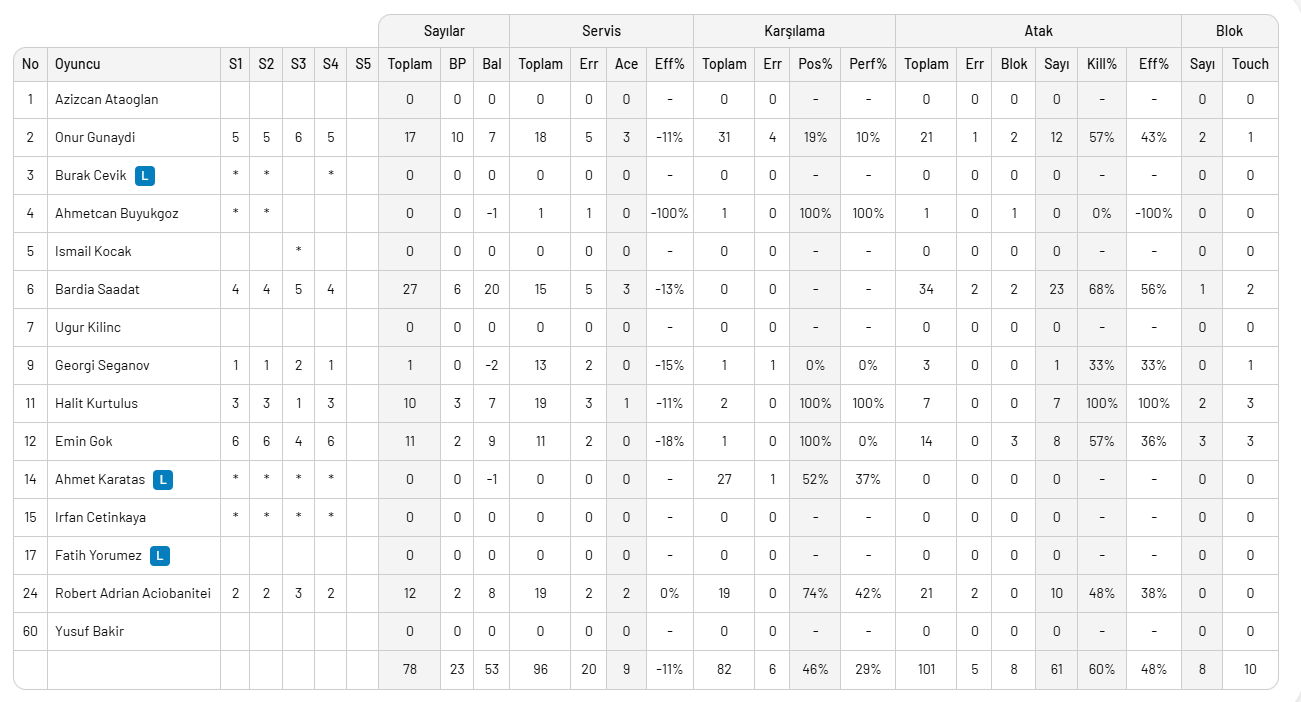Click the libero badge next to Burak Cevik
The height and width of the screenshot is (702, 1301).
tap(145, 176)
